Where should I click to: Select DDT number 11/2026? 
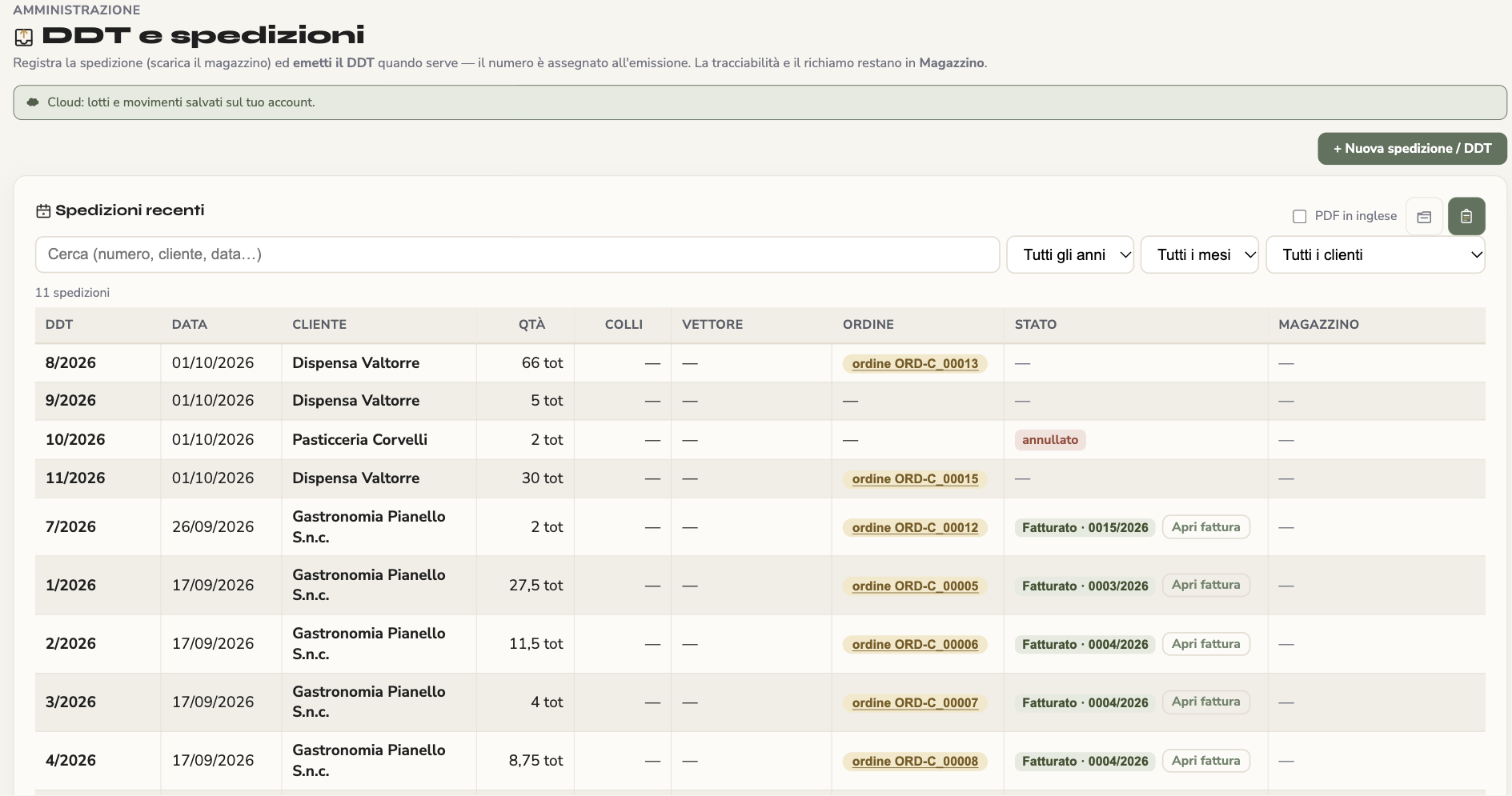(x=75, y=478)
